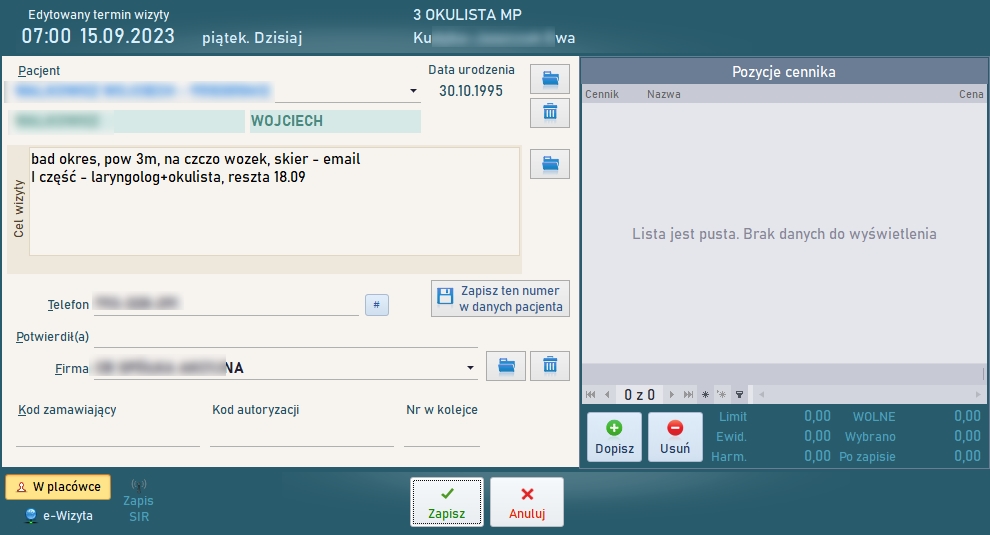Click the filter funnel icon in navigator
Image resolution: width=990 pixels, height=535 pixels.
(x=739, y=394)
